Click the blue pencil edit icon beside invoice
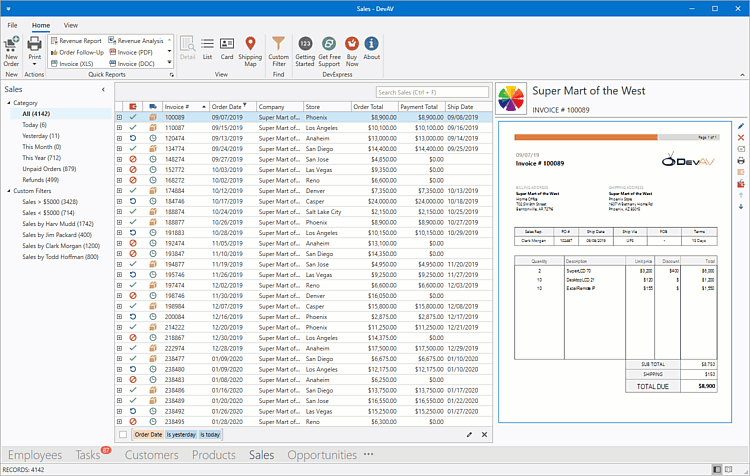This screenshot has height=476, width=750. [741, 126]
